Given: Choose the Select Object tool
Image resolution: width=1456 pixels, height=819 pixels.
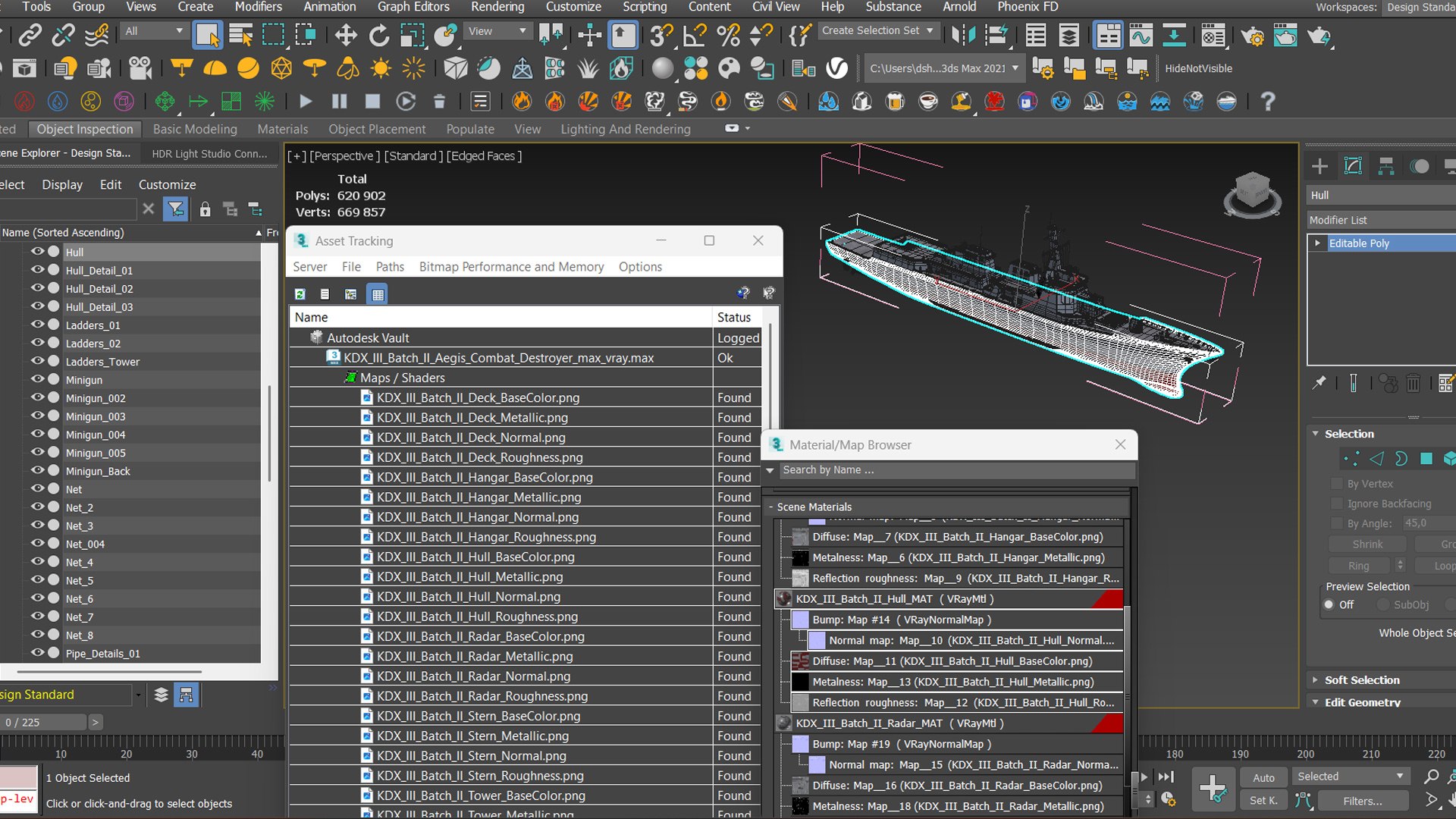Looking at the screenshot, I should (x=207, y=35).
